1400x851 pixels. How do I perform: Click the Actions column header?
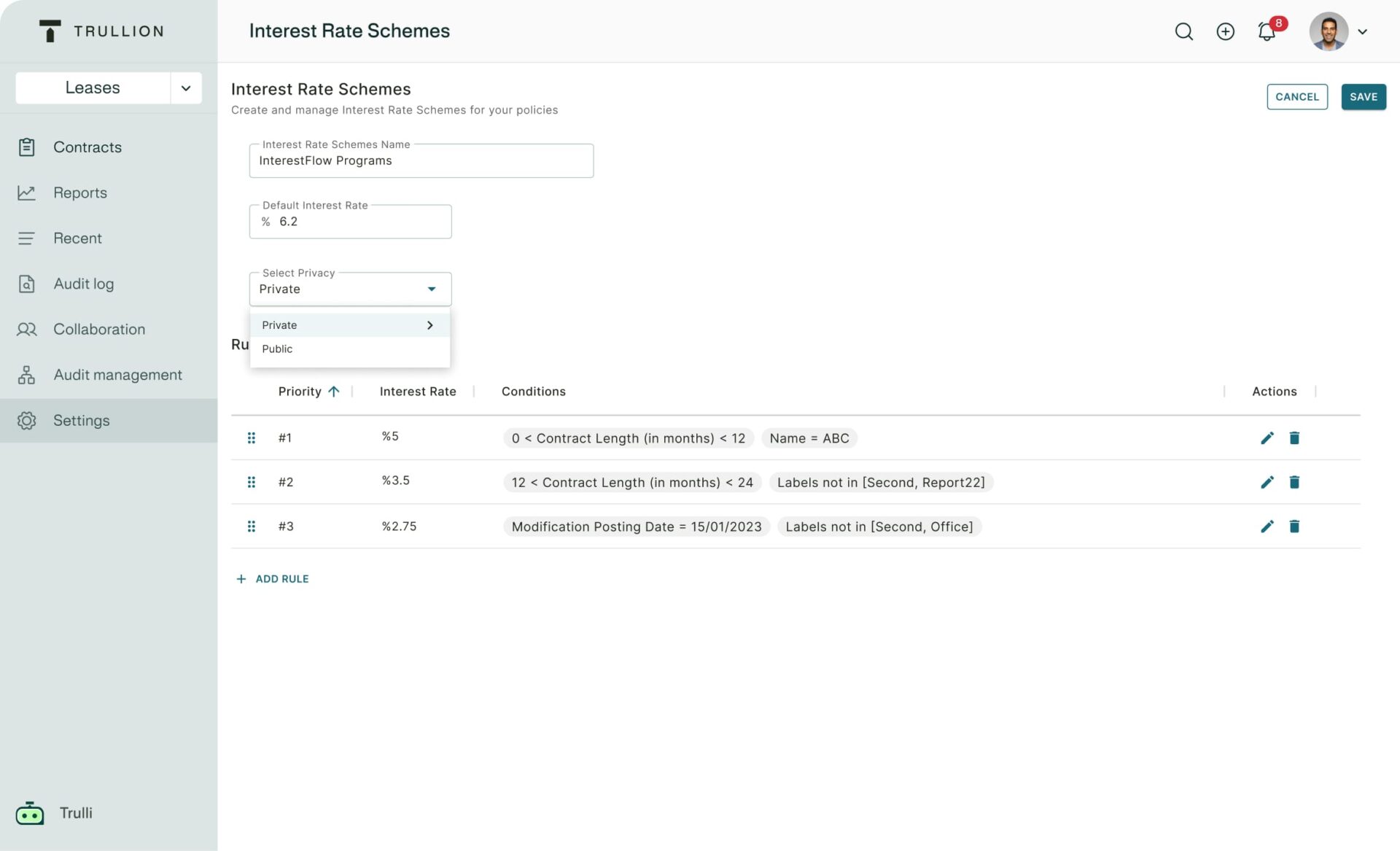click(1274, 392)
